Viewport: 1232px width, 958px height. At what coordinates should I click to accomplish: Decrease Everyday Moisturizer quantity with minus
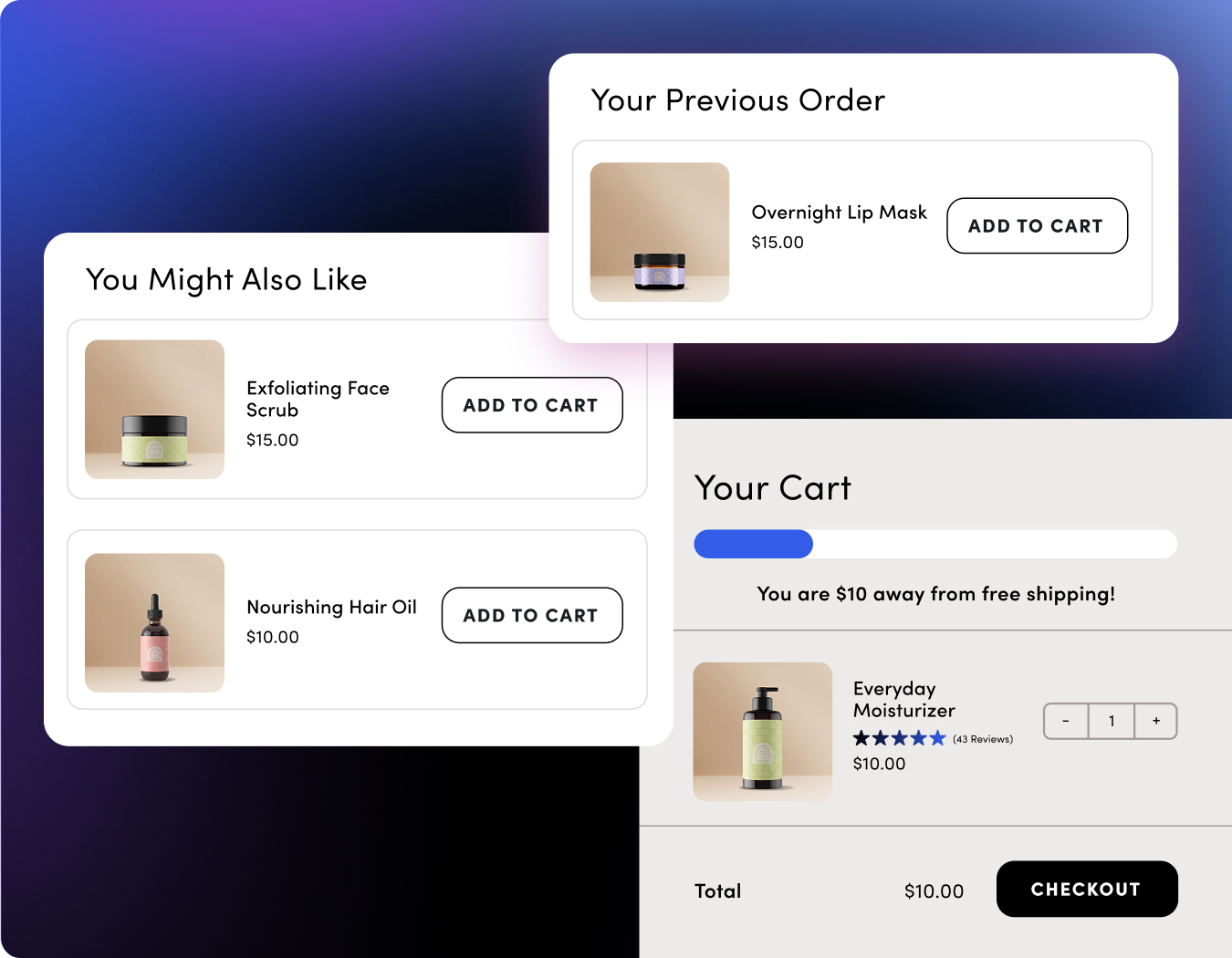click(x=1066, y=721)
